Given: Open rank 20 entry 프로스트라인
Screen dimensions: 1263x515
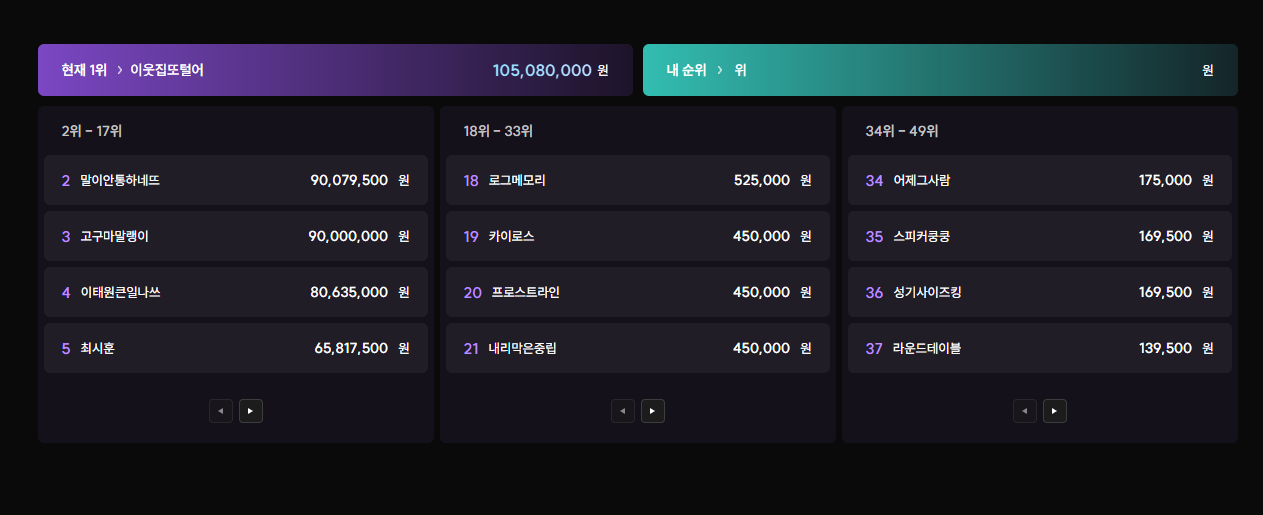Looking at the screenshot, I should (x=638, y=292).
